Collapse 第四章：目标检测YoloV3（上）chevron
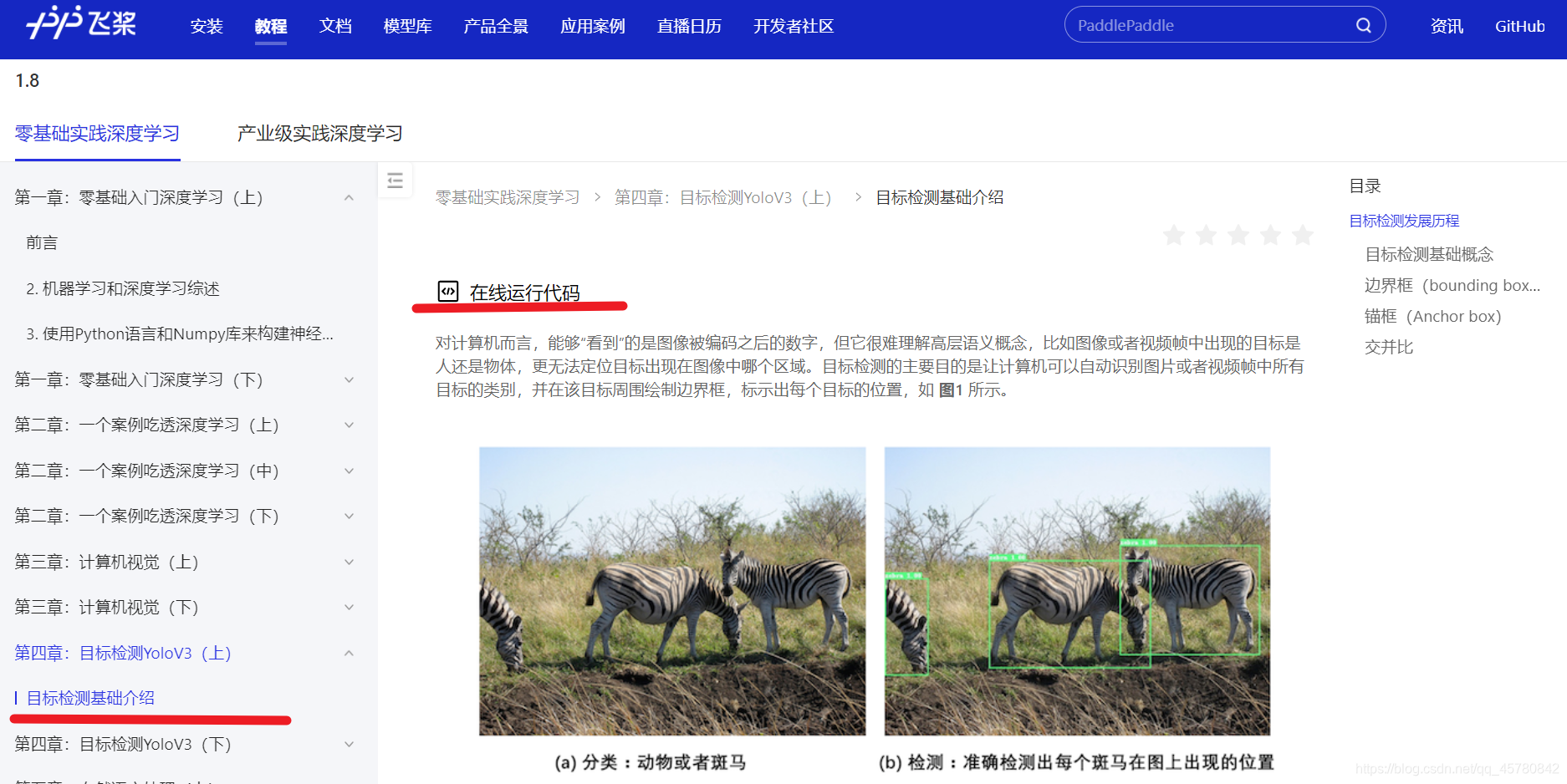The height and width of the screenshot is (784, 1567). 349,653
